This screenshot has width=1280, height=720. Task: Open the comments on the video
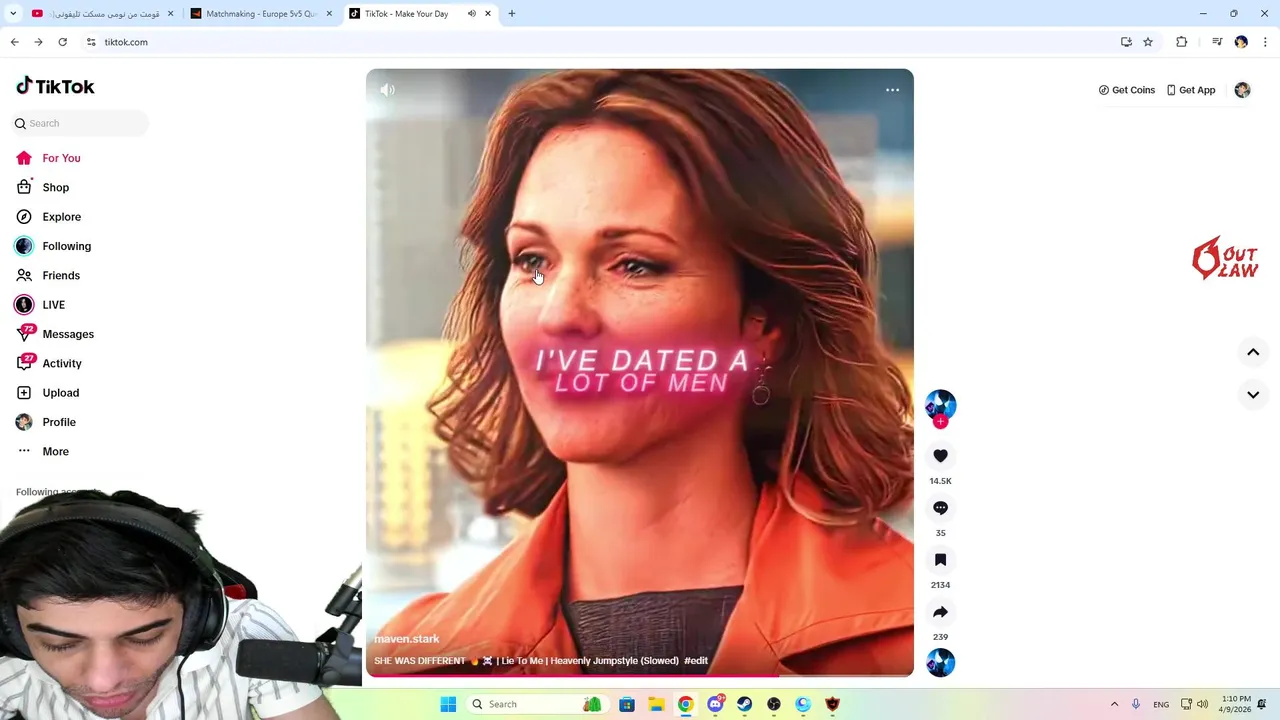coord(940,508)
